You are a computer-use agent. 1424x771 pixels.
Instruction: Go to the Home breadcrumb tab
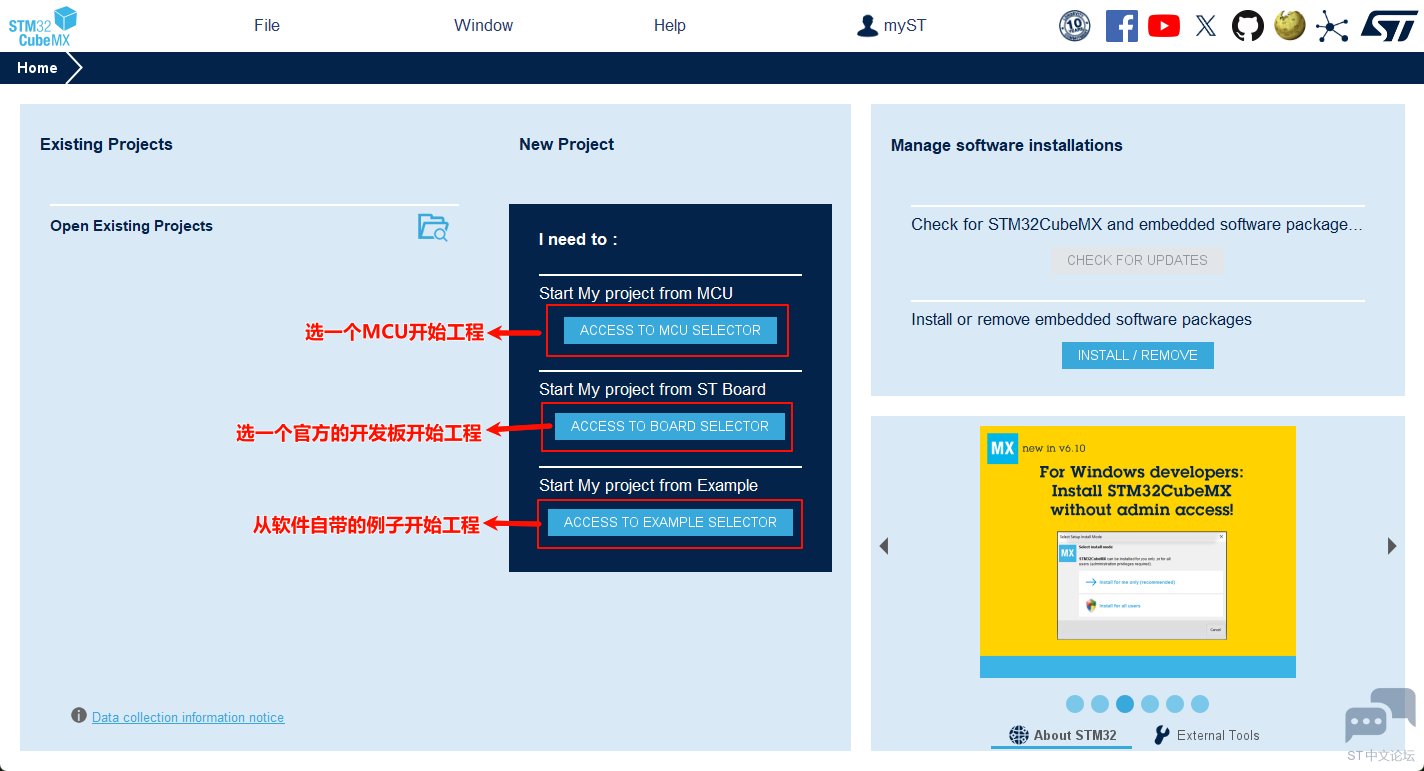pos(37,68)
